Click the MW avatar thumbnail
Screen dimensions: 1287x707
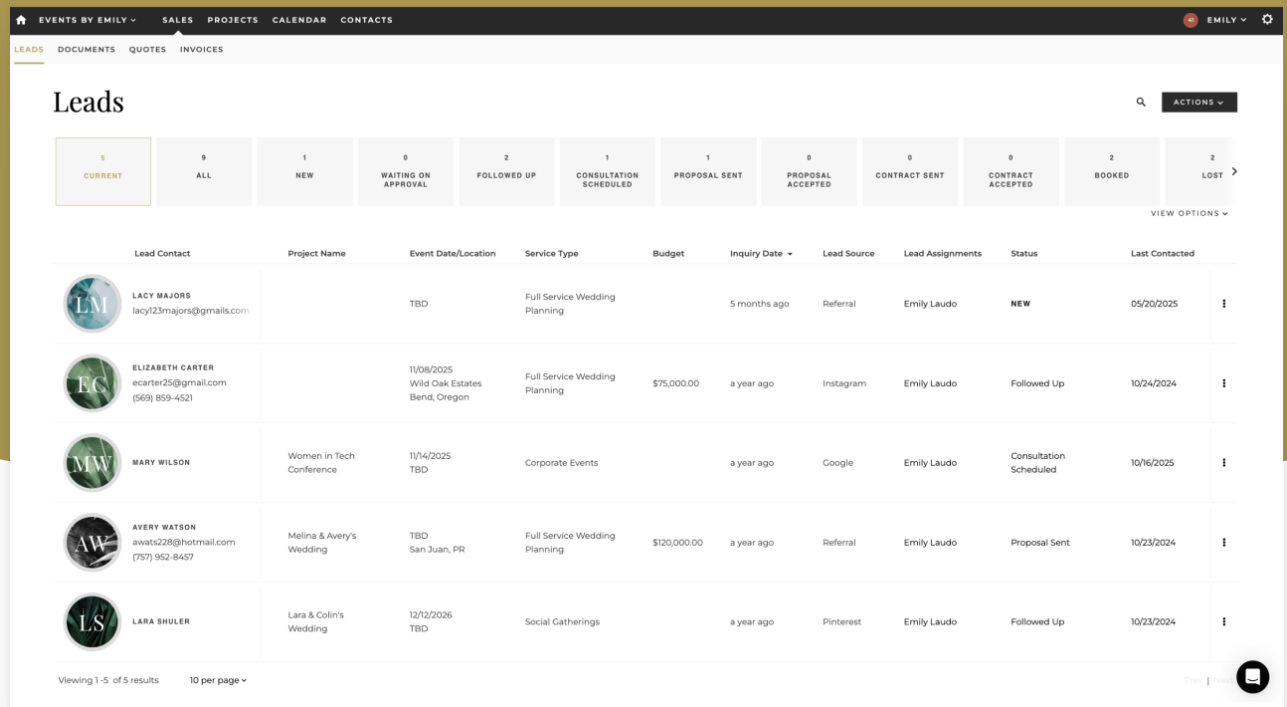tap(92, 463)
